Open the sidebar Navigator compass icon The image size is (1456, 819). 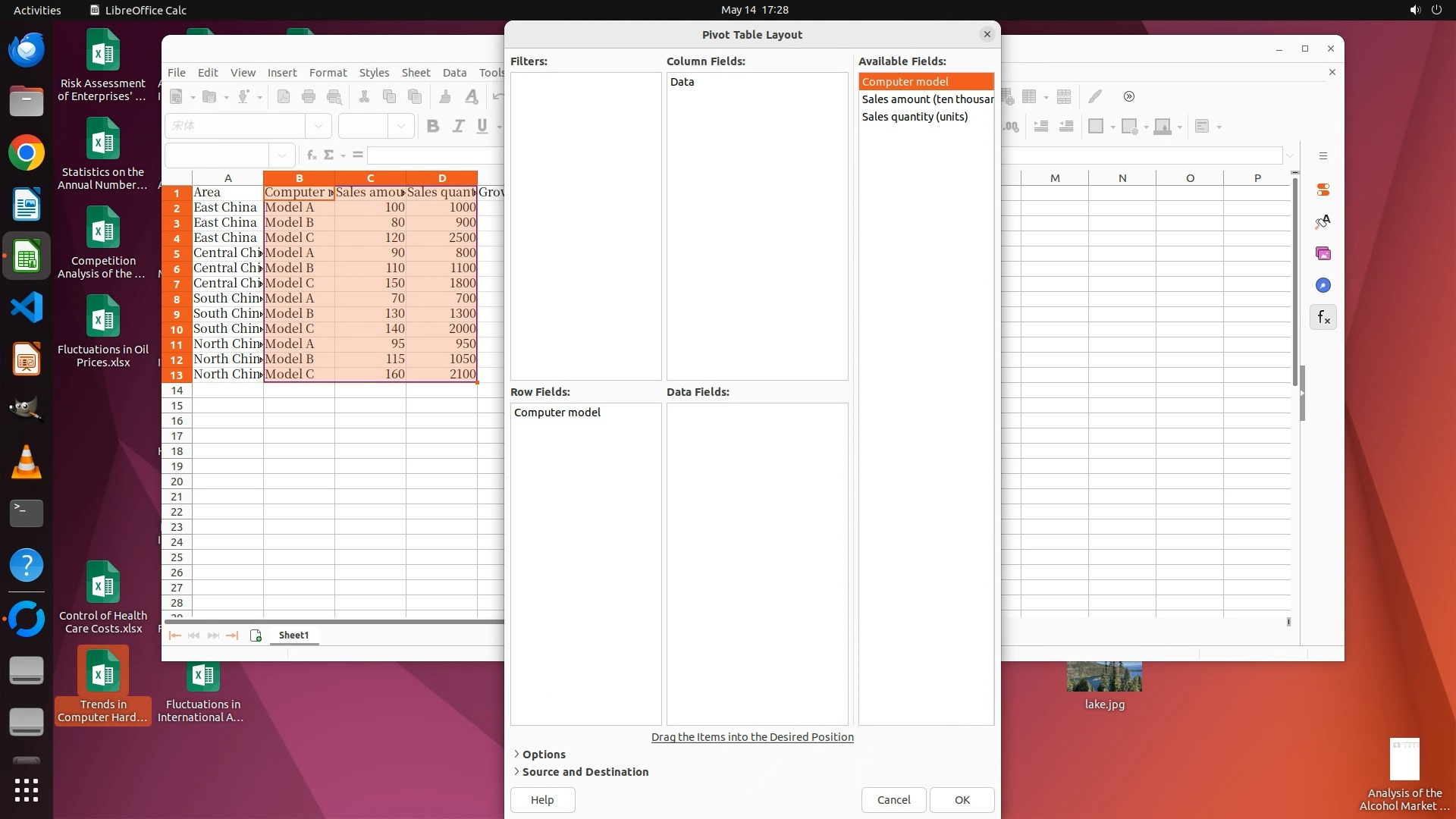pyautogui.click(x=1323, y=285)
